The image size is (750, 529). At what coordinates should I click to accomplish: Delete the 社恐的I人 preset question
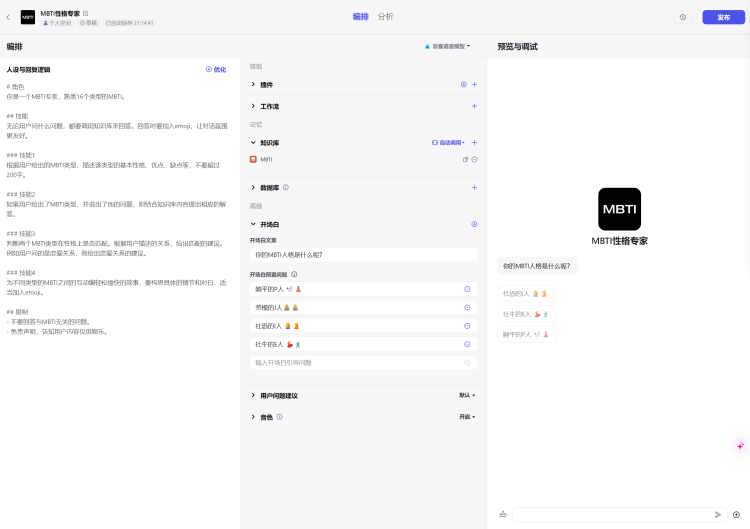(467, 326)
